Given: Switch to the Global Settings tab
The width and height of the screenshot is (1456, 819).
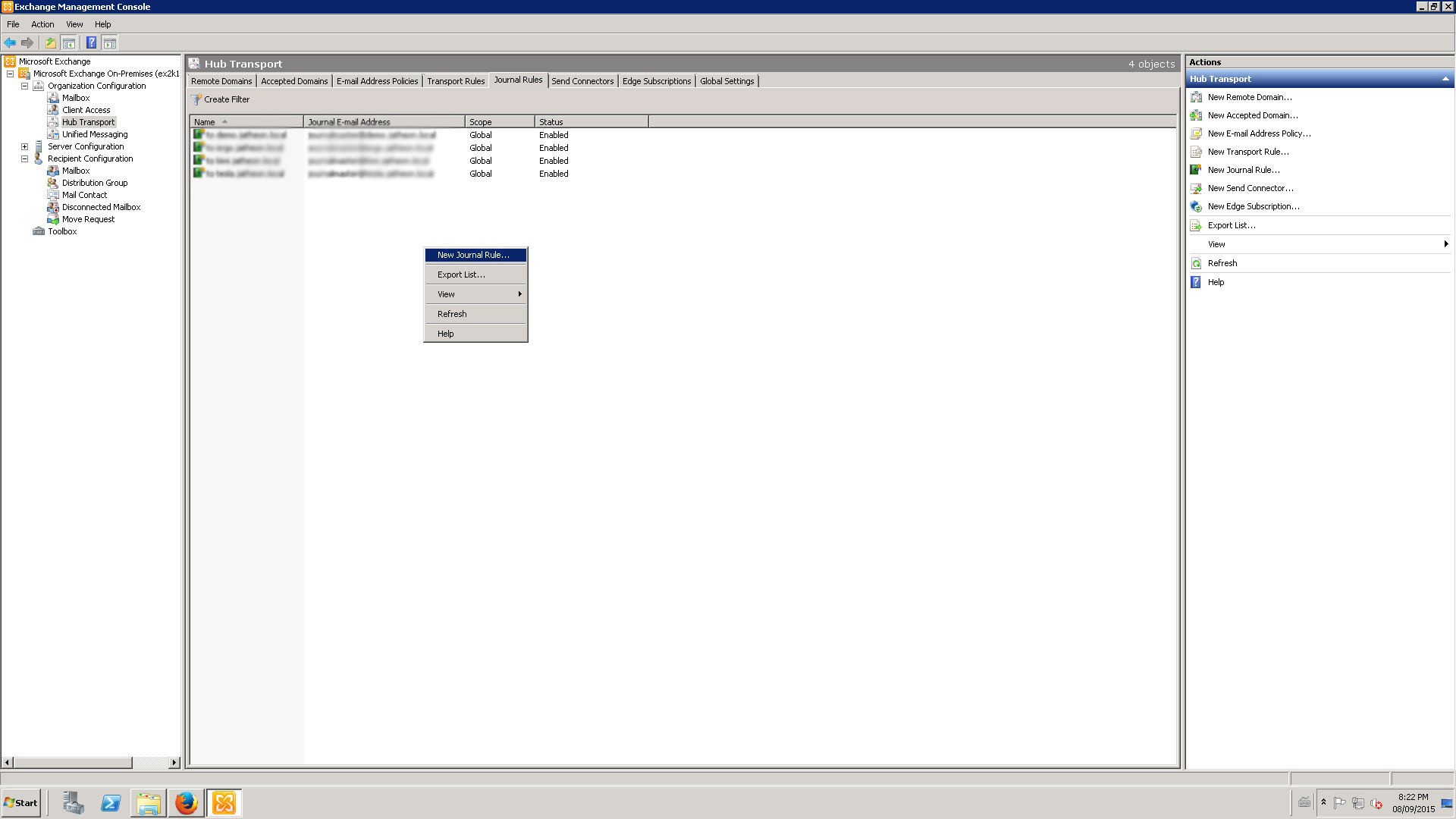Looking at the screenshot, I should [726, 81].
